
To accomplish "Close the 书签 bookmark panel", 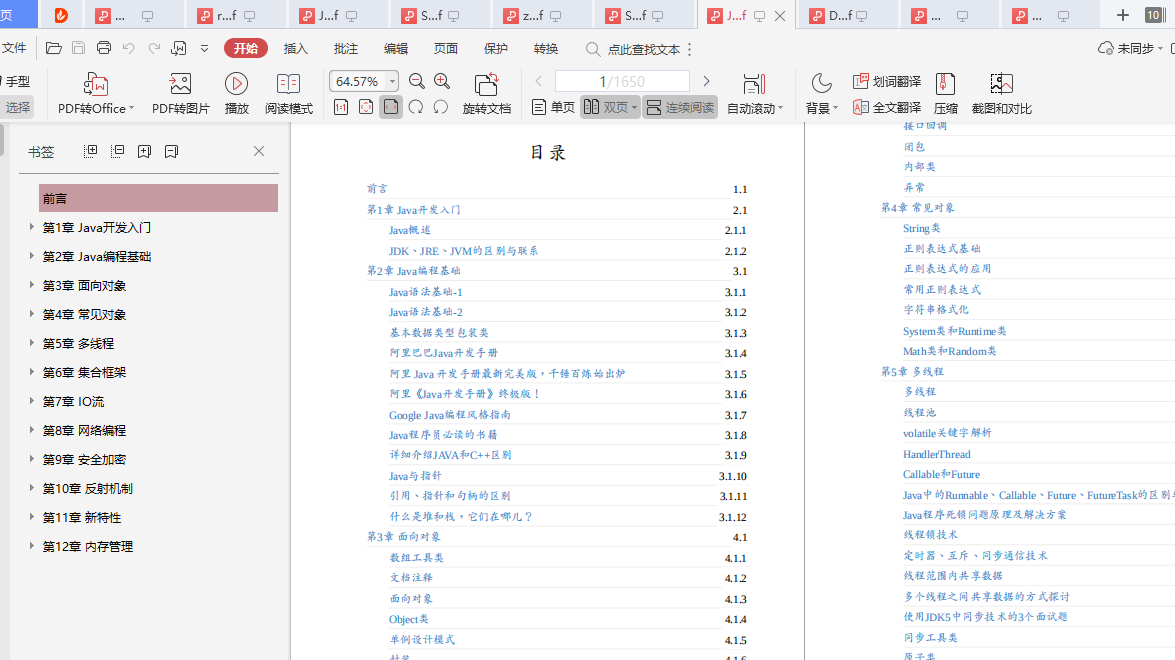I will pos(259,151).
